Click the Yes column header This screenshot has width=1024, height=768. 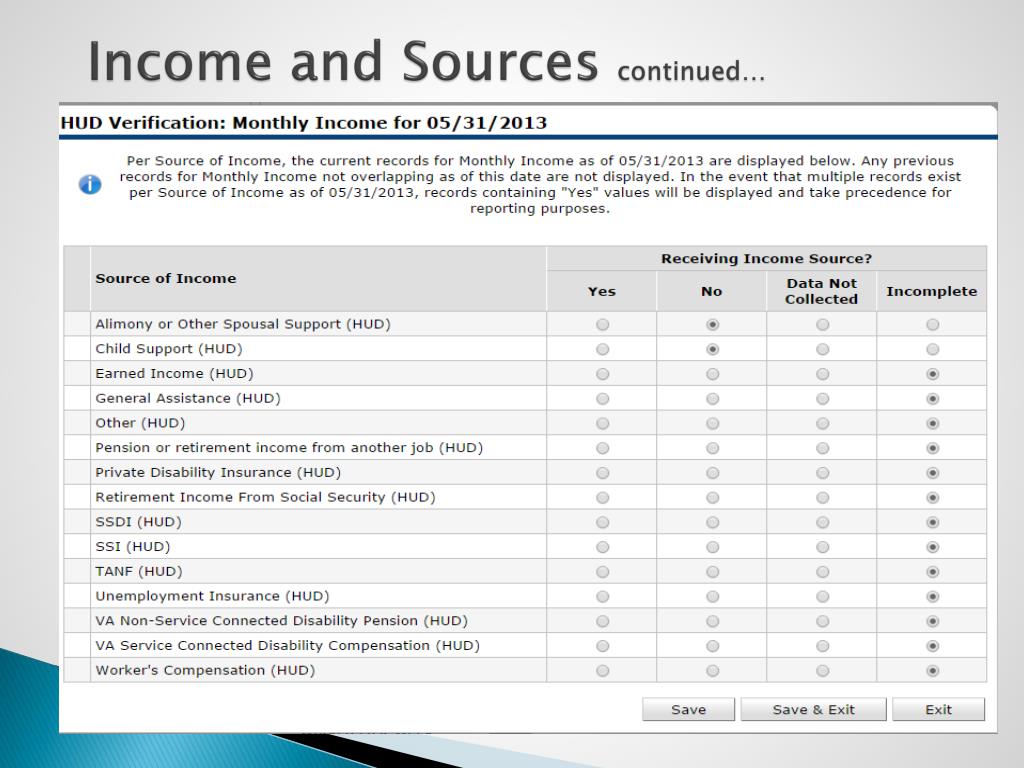(601, 291)
